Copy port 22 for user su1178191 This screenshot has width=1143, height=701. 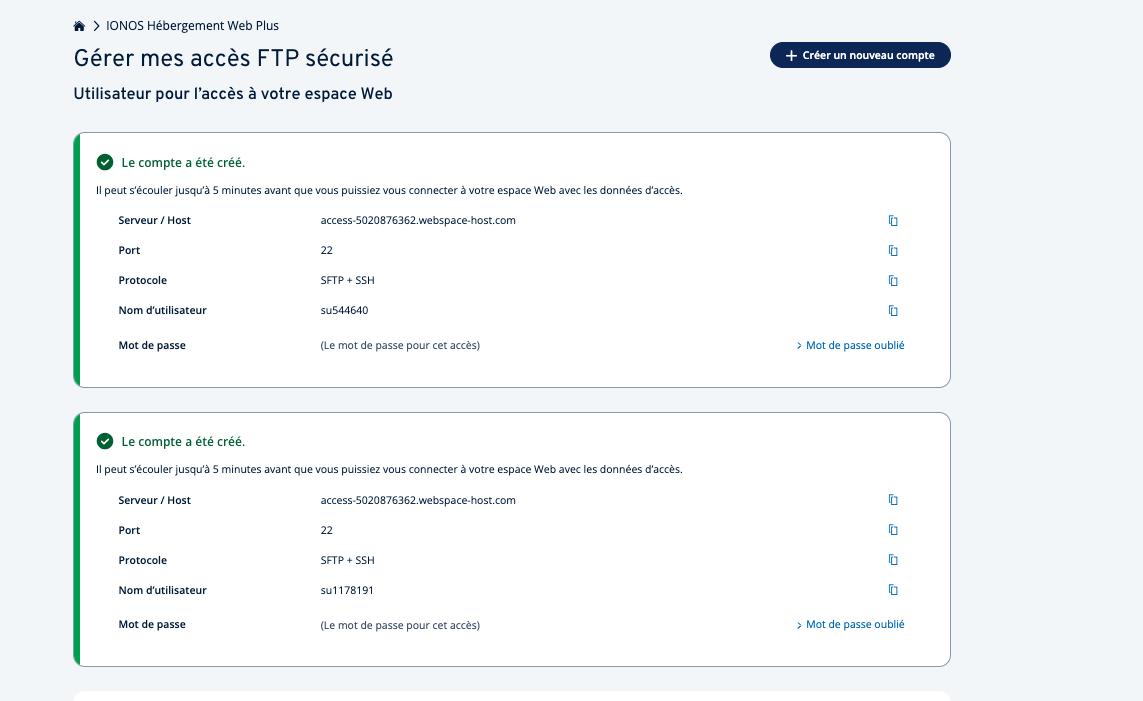point(893,530)
